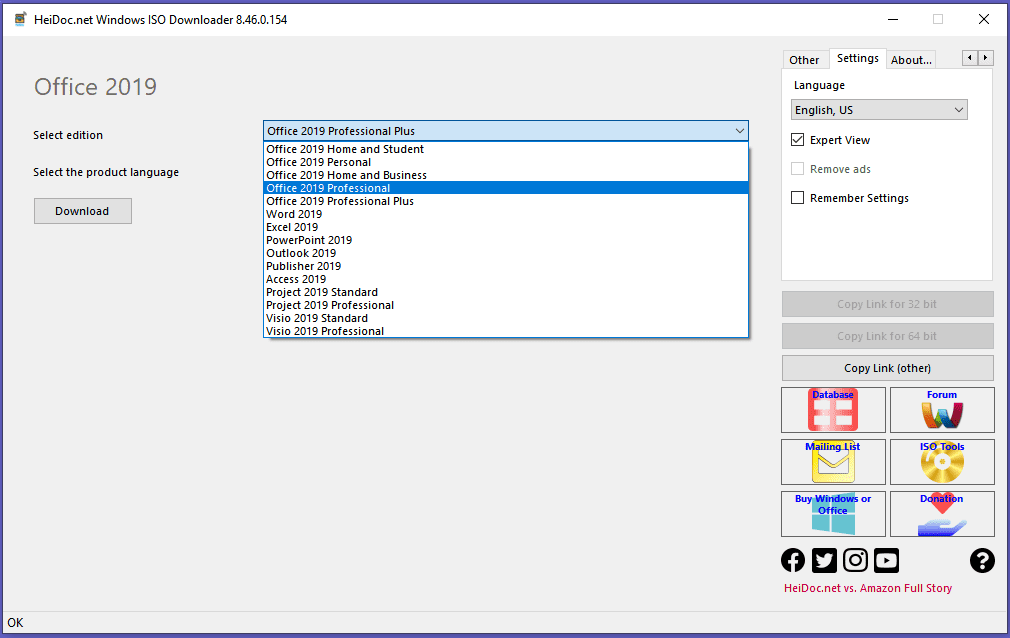1010x638 pixels.
Task: Click Buy Windows or Office icon
Action: (833, 514)
